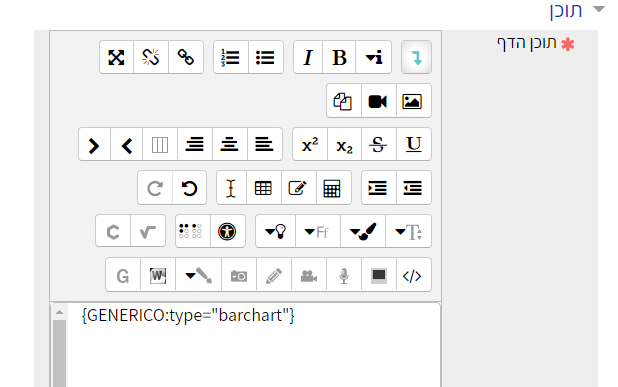Open the paragraph styles dropdown
The image size is (618, 387).
pos(373,57)
